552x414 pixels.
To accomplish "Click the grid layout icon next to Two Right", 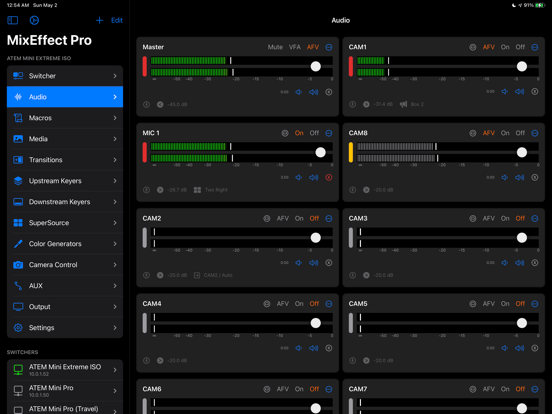I will pyautogui.click(x=197, y=190).
